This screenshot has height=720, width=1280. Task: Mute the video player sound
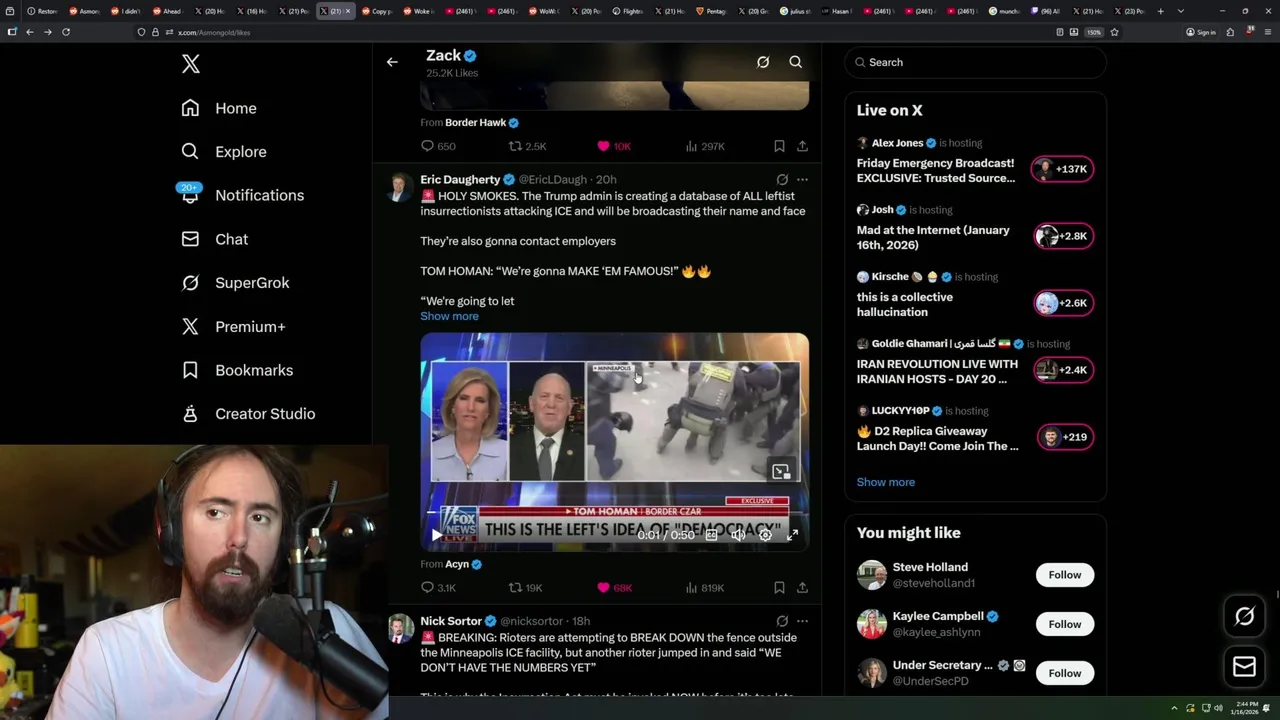tap(738, 535)
